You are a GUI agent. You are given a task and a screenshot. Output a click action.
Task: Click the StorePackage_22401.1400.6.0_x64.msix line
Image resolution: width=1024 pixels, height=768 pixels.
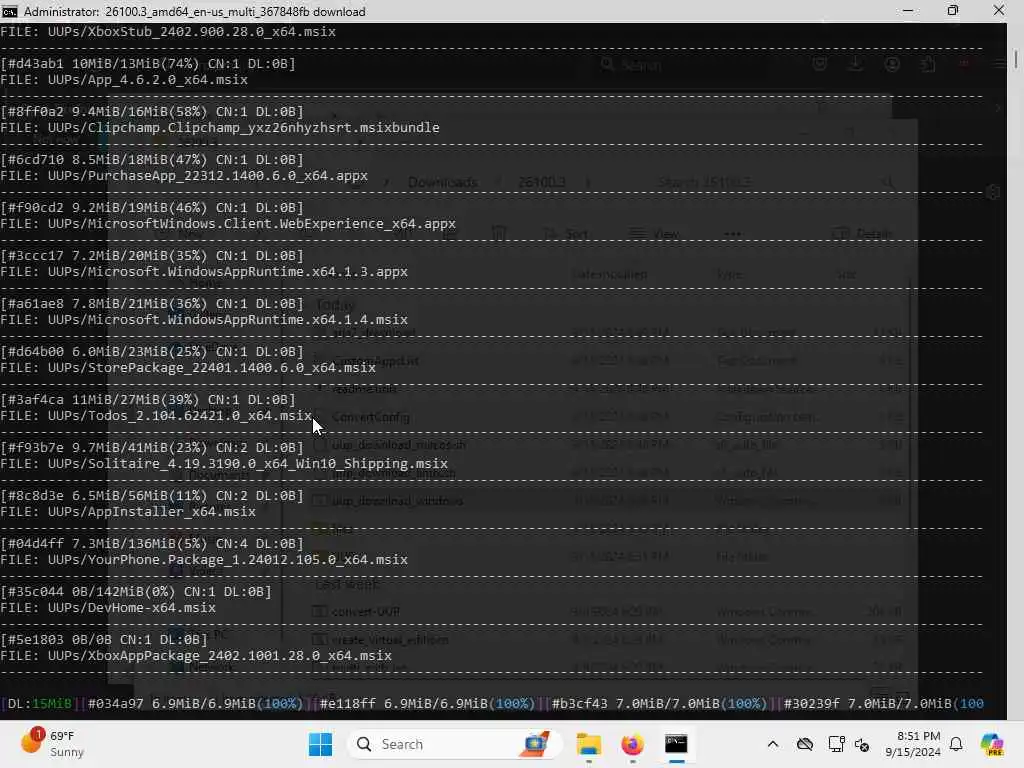[188, 368]
